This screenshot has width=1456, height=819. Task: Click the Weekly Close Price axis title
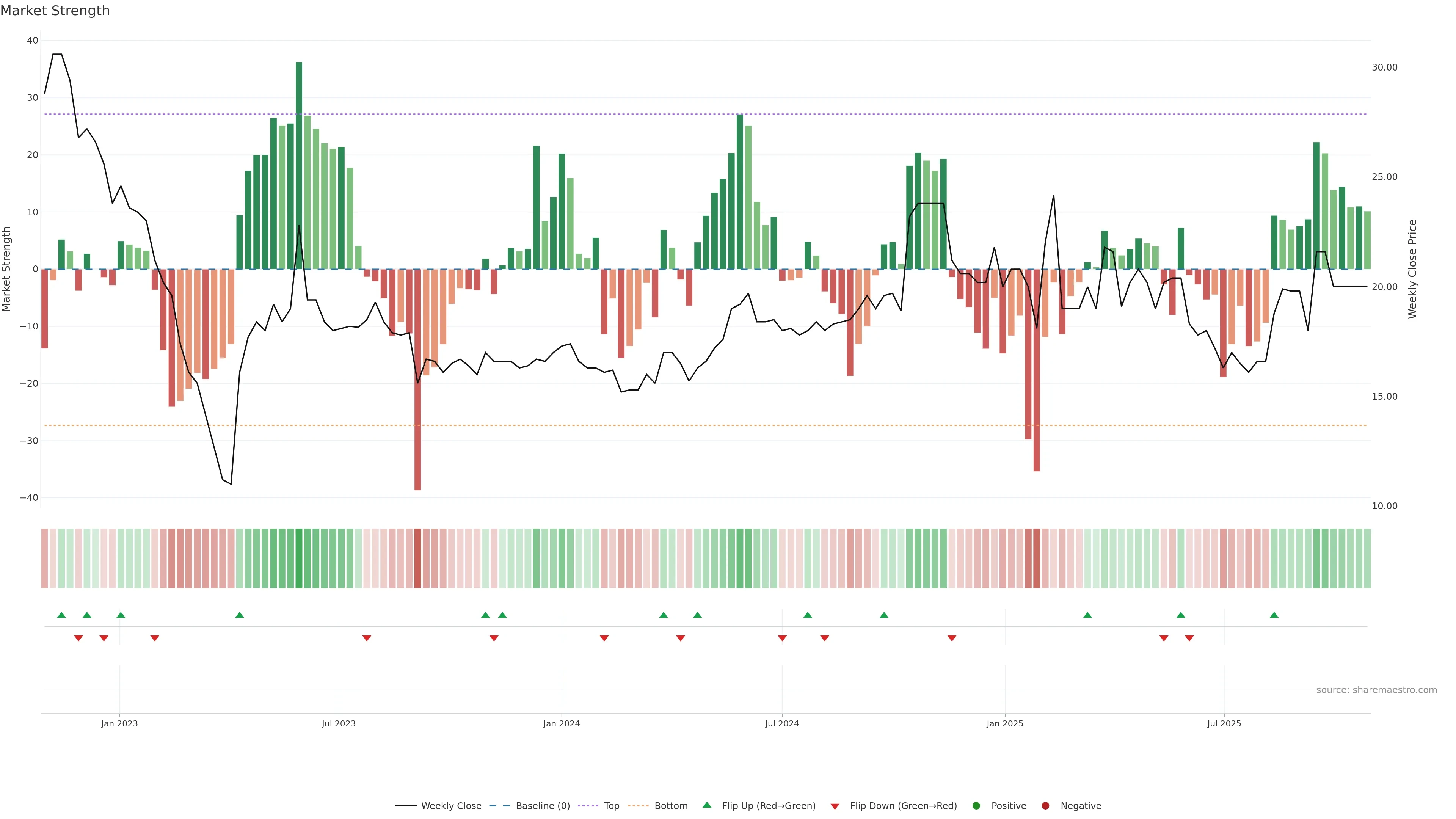[x=1412, y=269]
